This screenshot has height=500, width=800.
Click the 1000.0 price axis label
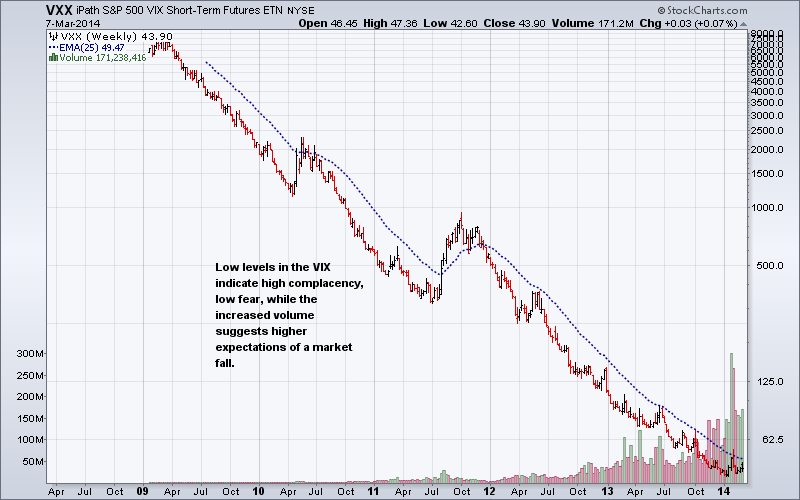(x=767, y=208)
